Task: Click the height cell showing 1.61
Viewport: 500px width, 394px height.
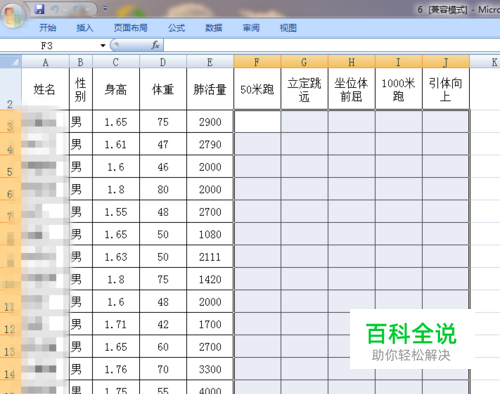Action: [x=116, y=144]
